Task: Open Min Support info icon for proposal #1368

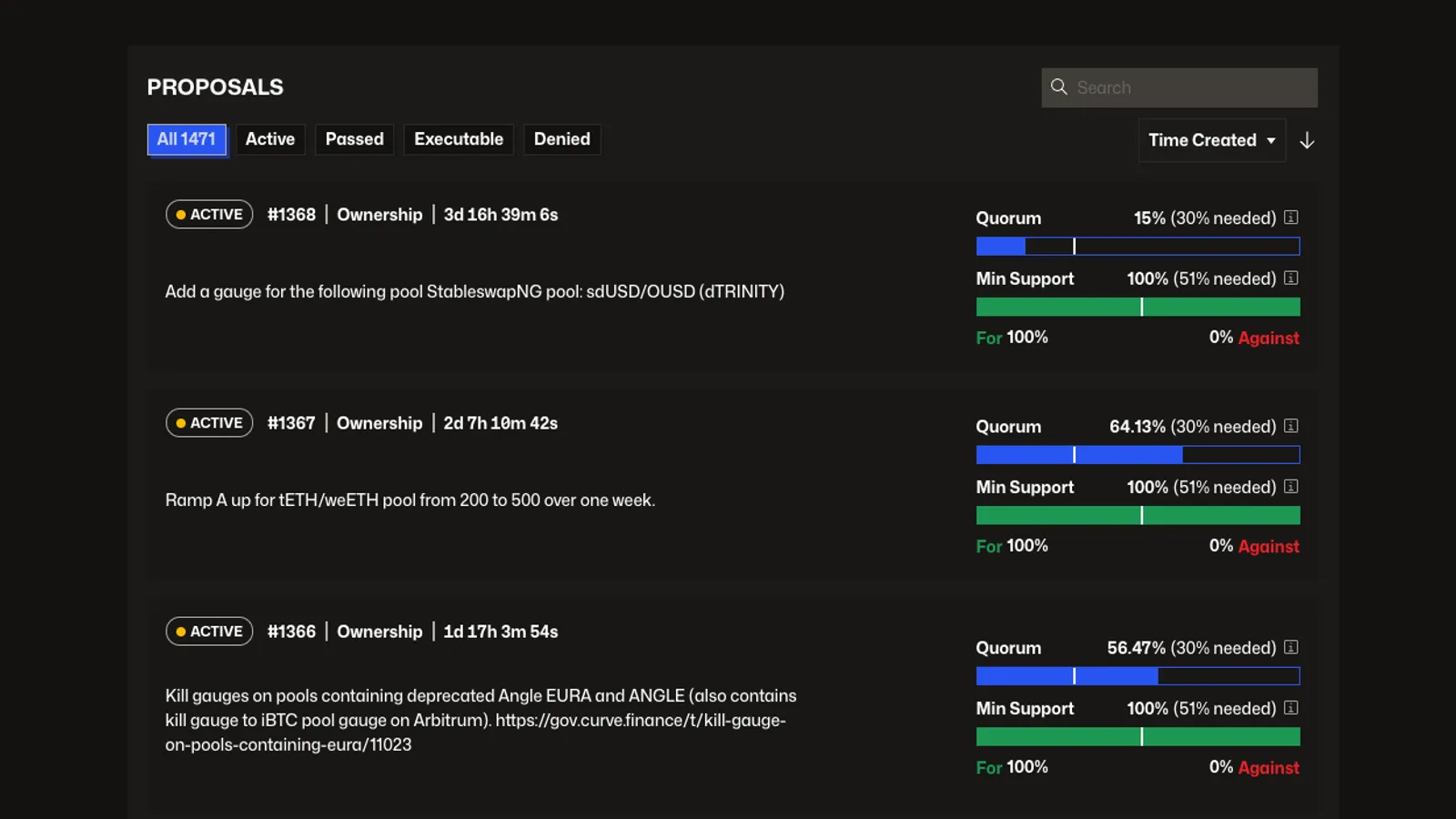Action: click(x=1291, y=278)
